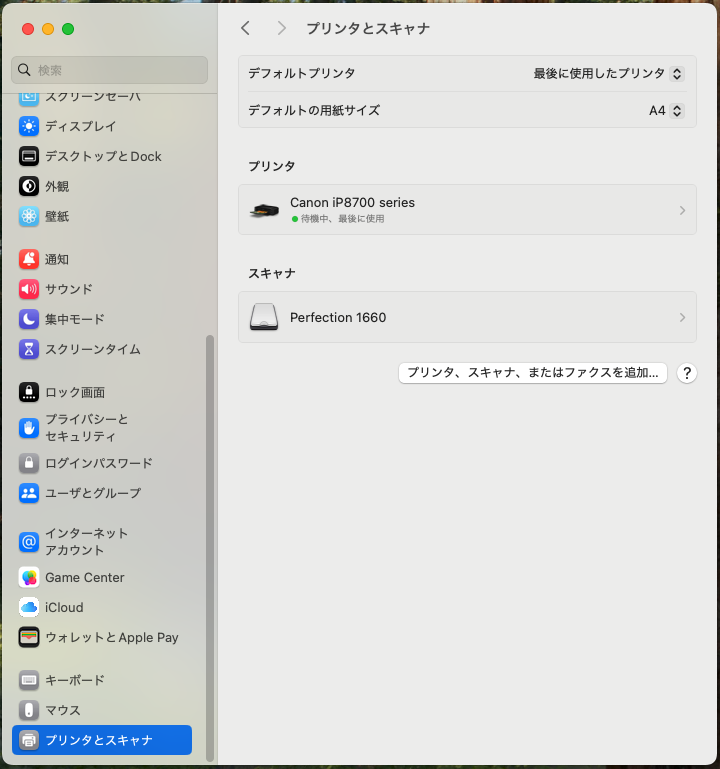
Task: Click the プリンタとスキャナ printer icon in sidebar
Action: [29, 740]
